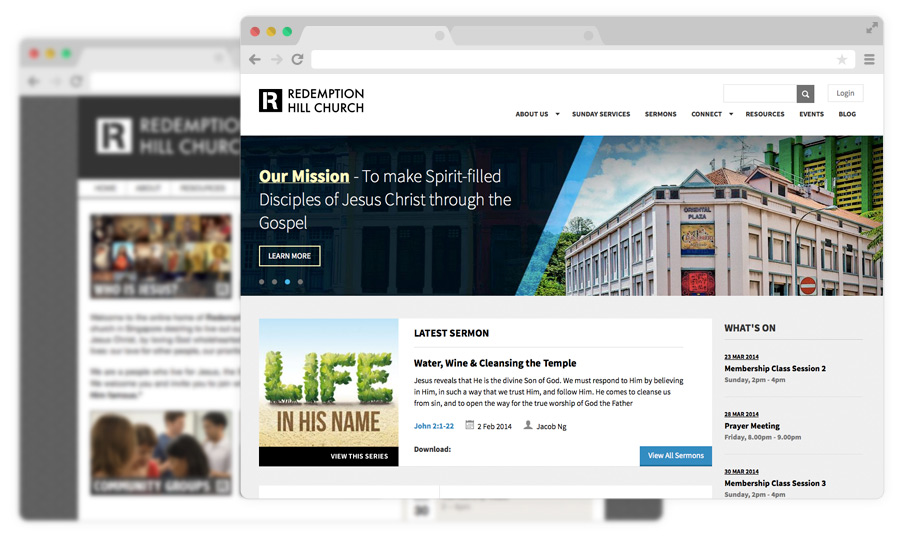This screenshot has height=559, width=905.
Task: Open the Connect menu item
Action: [x=706, y=114]
